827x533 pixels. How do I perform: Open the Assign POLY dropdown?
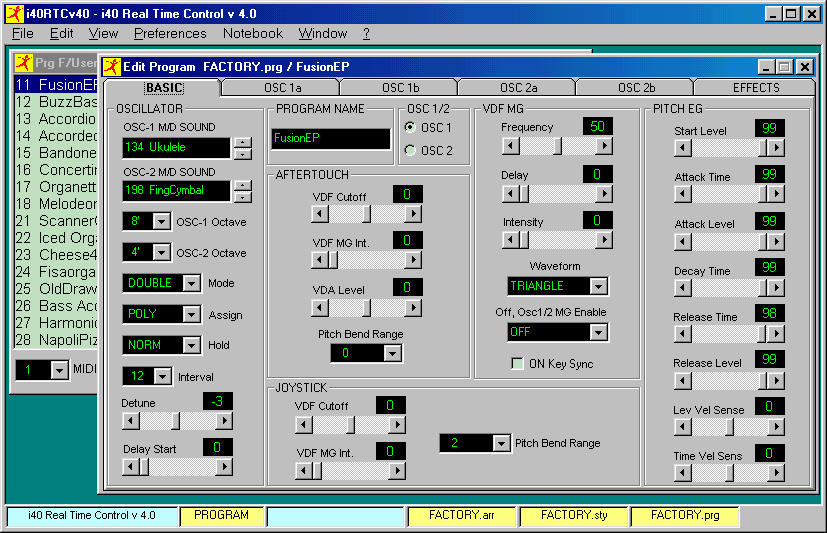click(x=191, y=314)
